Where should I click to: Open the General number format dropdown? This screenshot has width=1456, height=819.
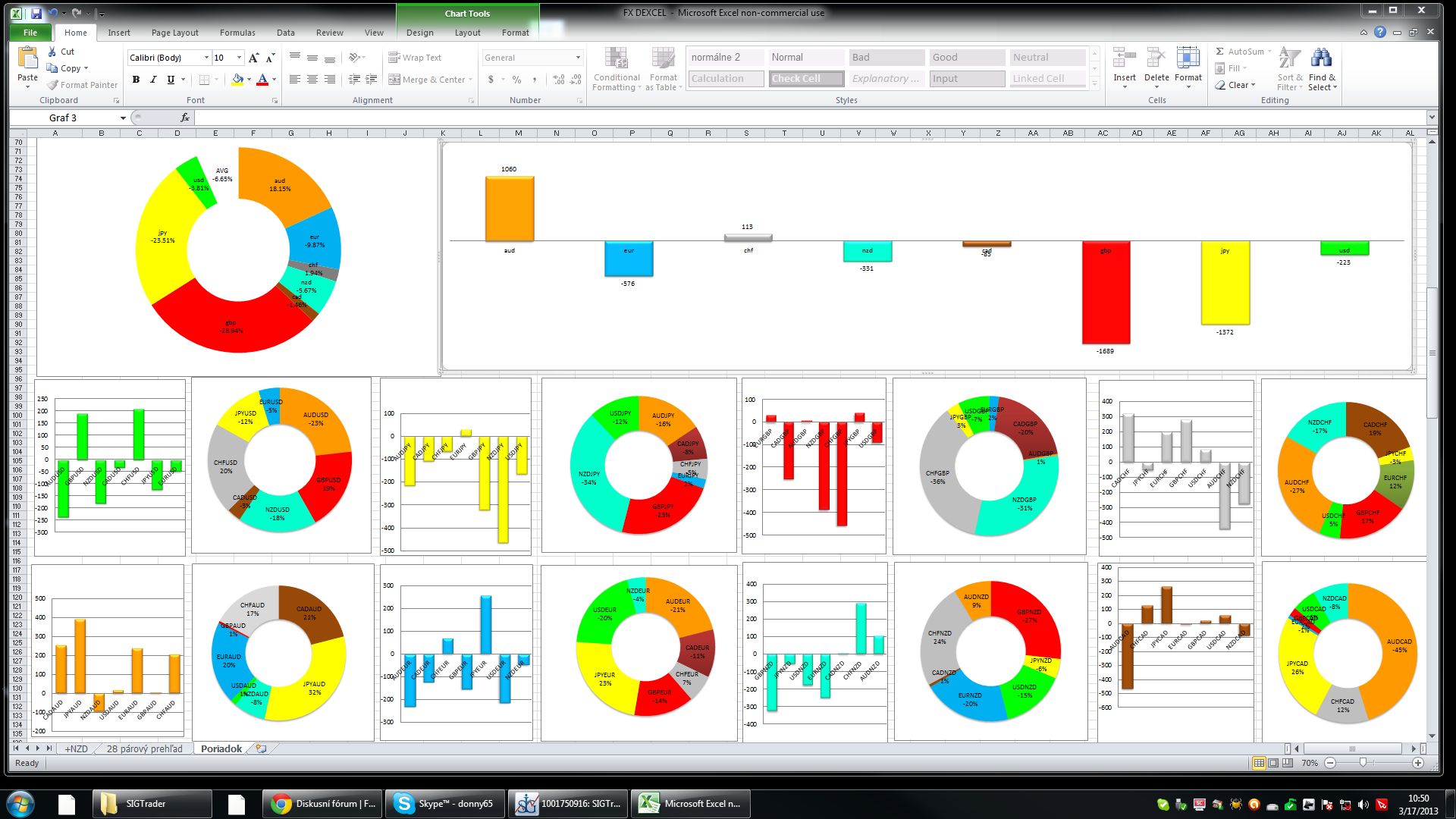tap(578, 58)
